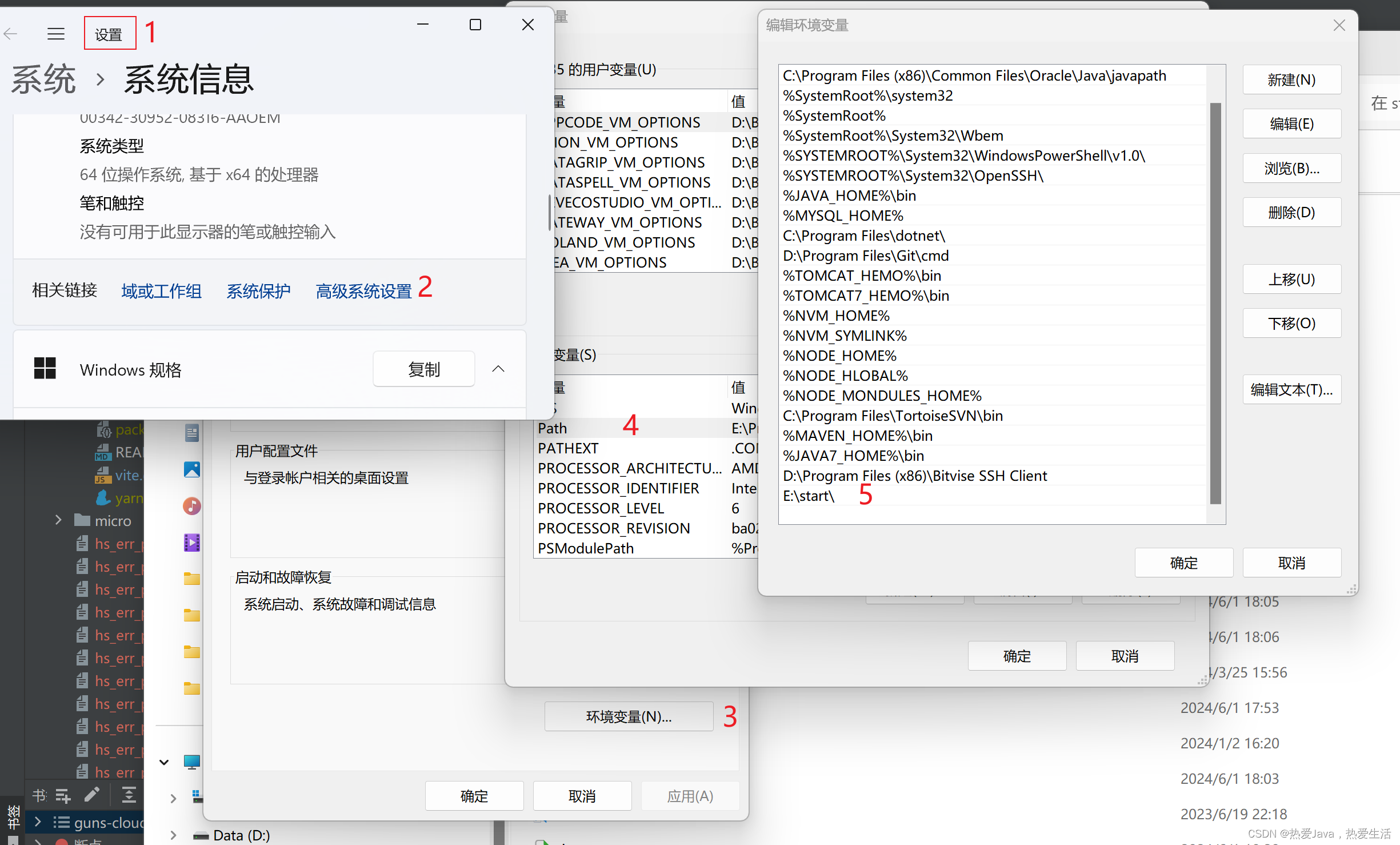Click the add-to-list icon in bookmarks toolbar
The height and width of the screenshot is (845, 1400).
pyautogui.click(x=63, y=795)
